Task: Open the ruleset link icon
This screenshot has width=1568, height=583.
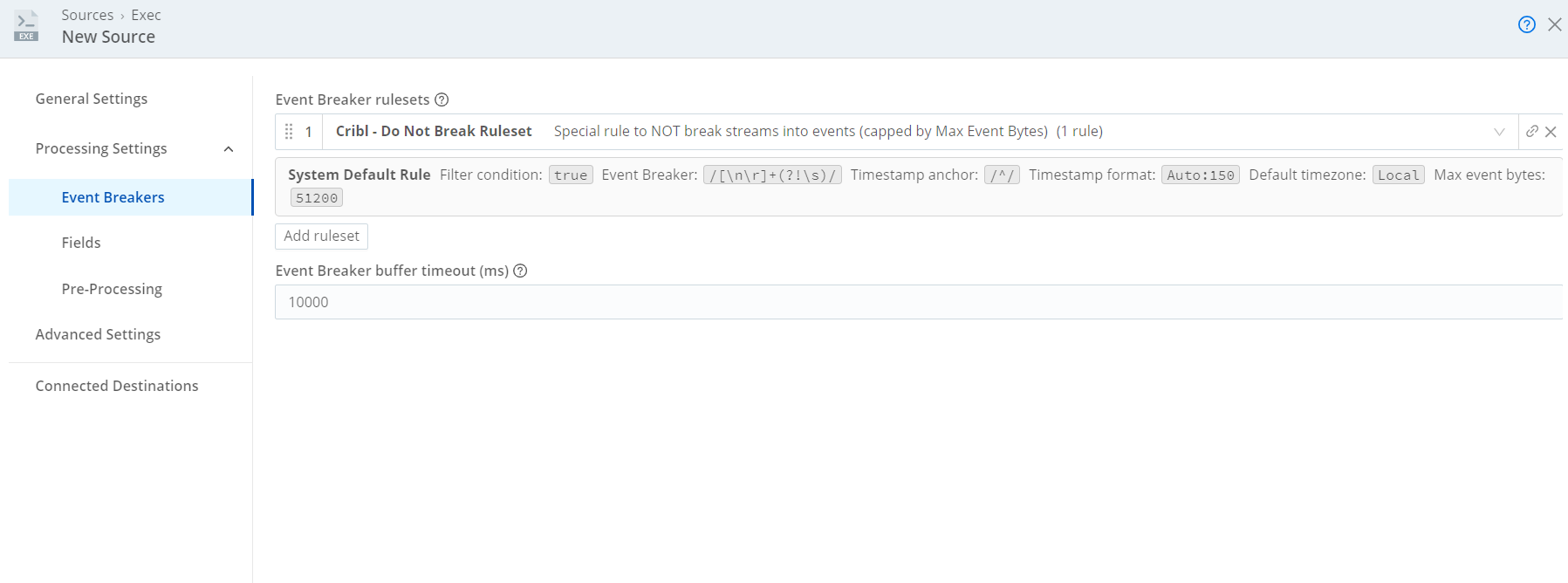Action: click(x=1531, y=132)
